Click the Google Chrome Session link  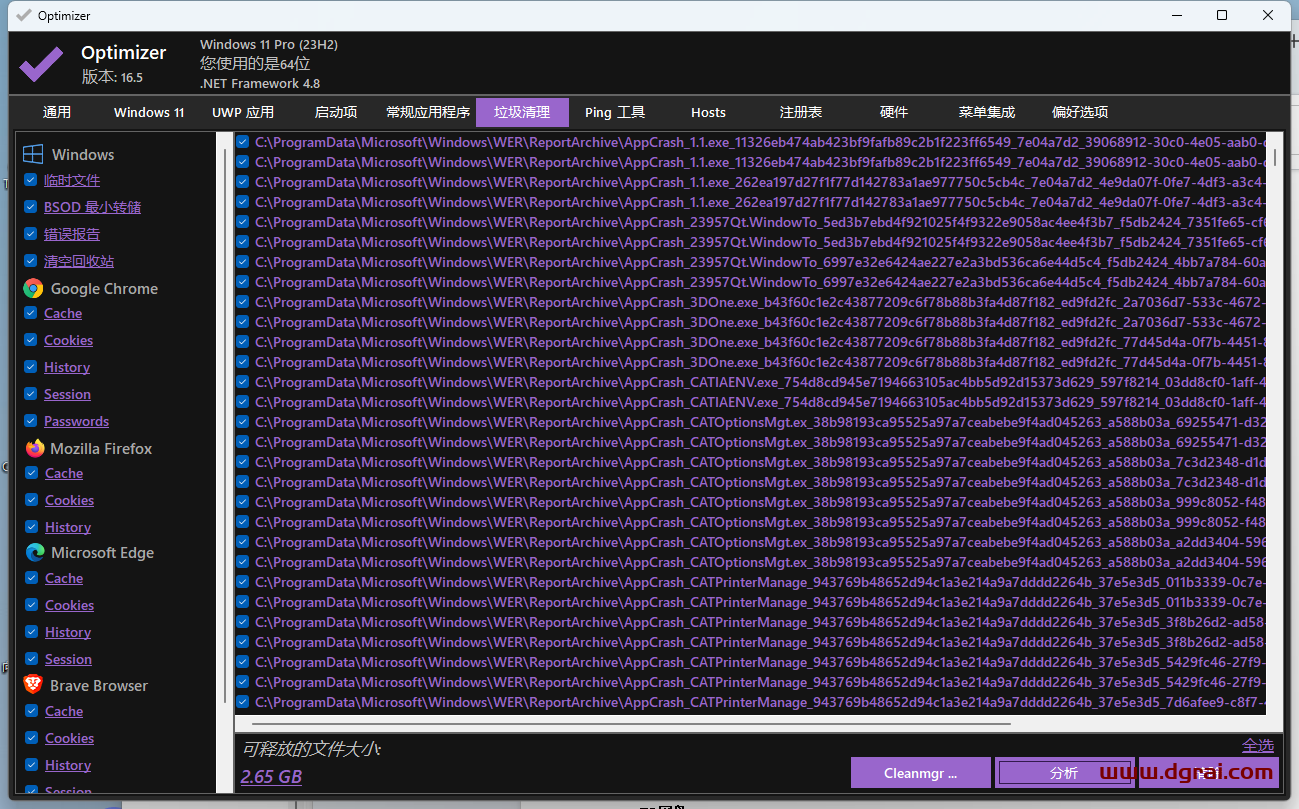(67, 394)
